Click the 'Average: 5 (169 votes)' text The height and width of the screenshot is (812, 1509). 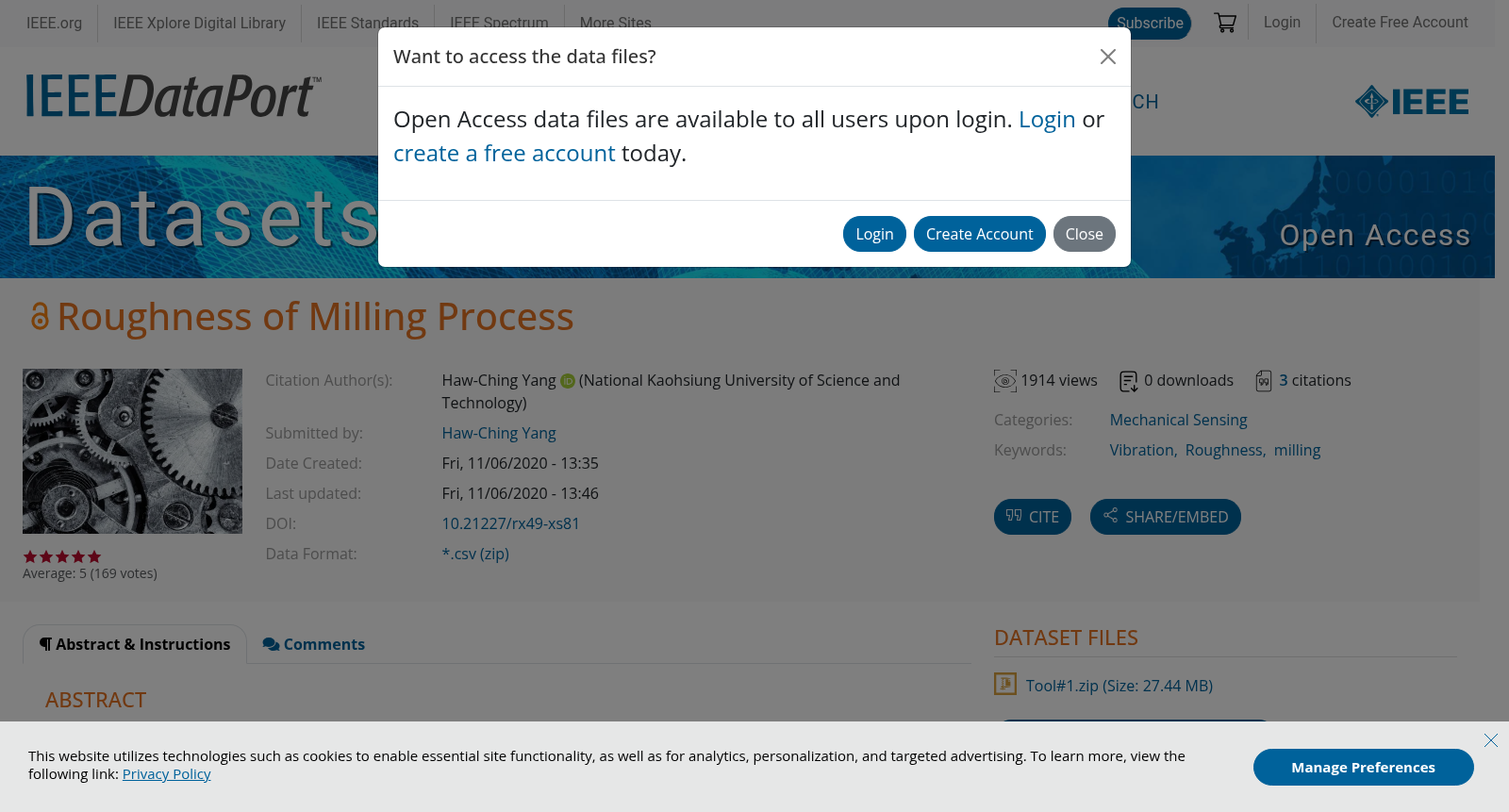point(90,573)
